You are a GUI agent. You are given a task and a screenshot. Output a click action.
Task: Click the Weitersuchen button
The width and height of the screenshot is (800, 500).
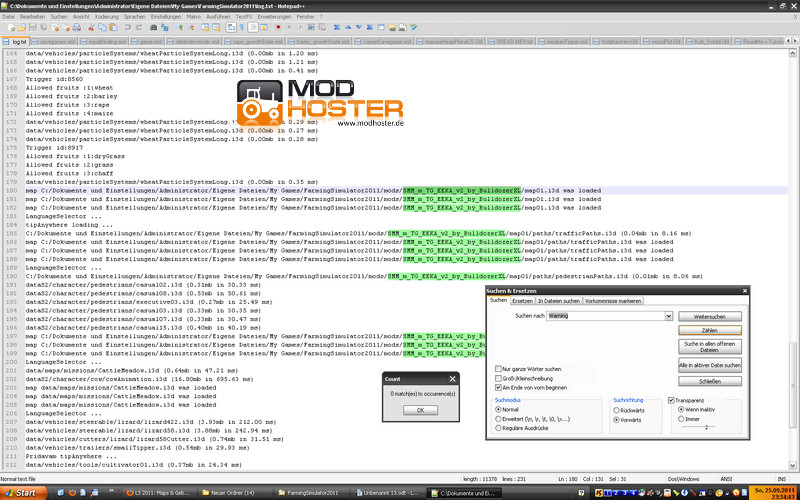click(x=710, y=316)
